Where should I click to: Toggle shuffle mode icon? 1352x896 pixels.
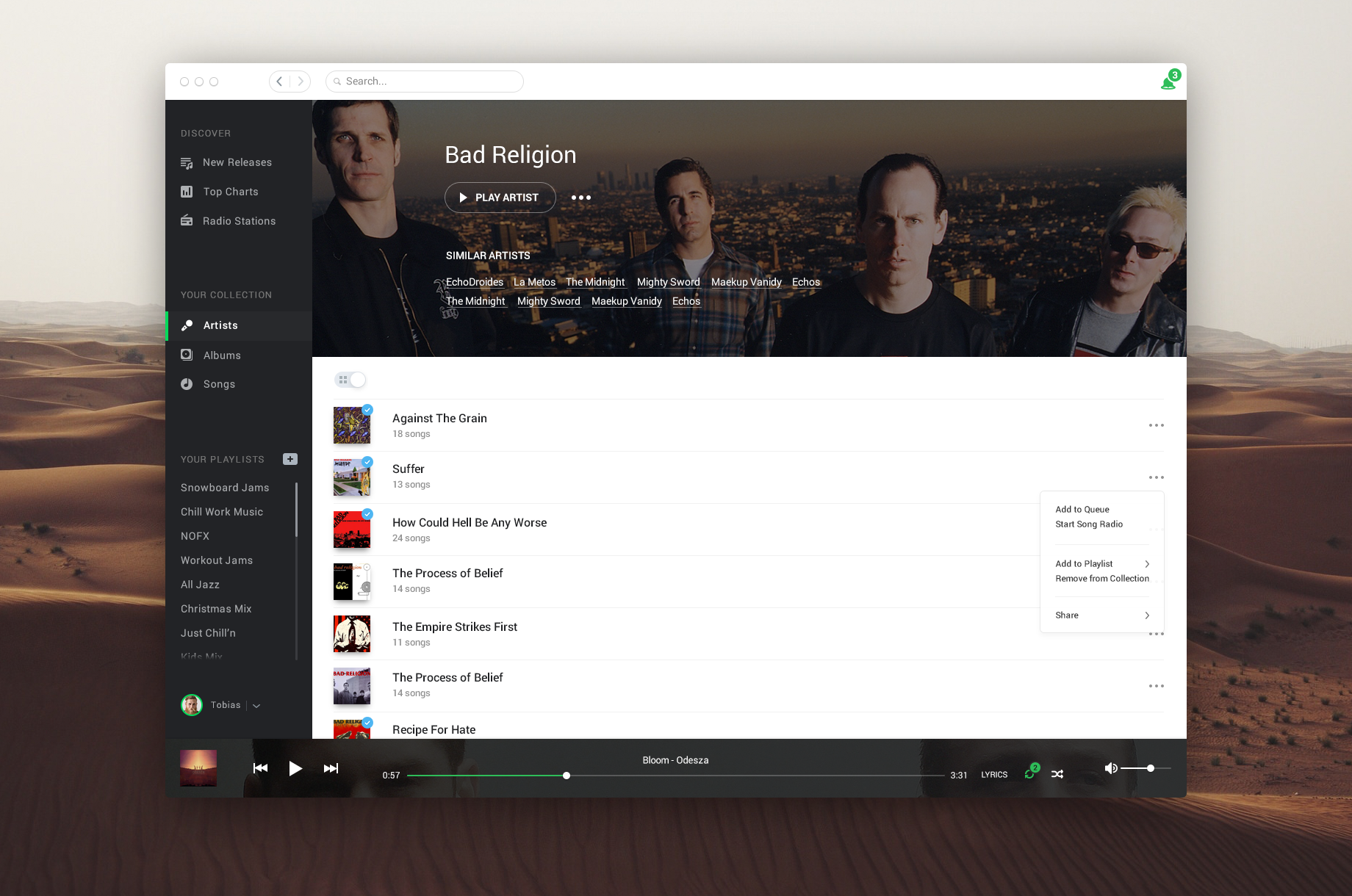pos(1057,774)
